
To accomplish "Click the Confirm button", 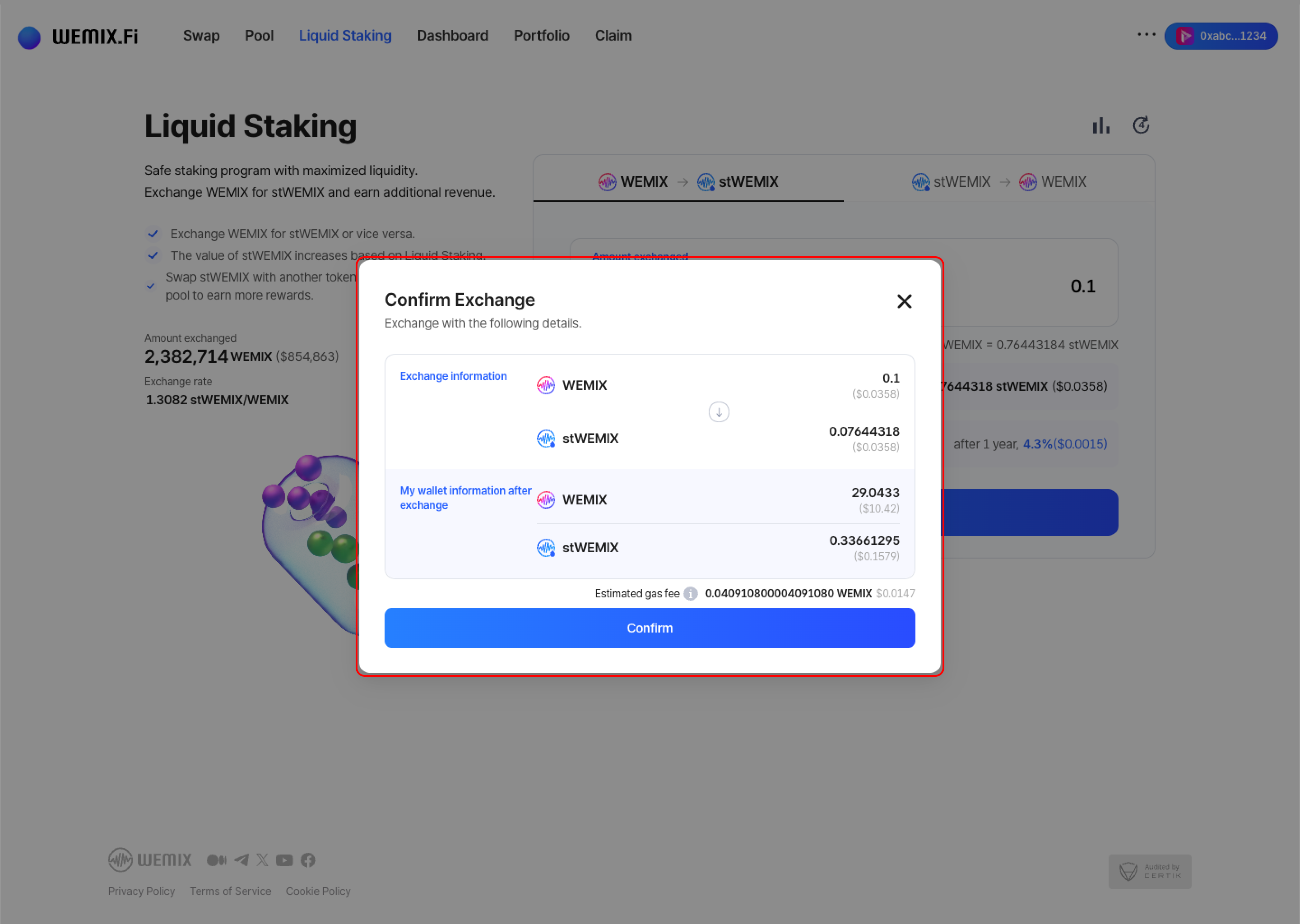I will click(x=650, y=628).
